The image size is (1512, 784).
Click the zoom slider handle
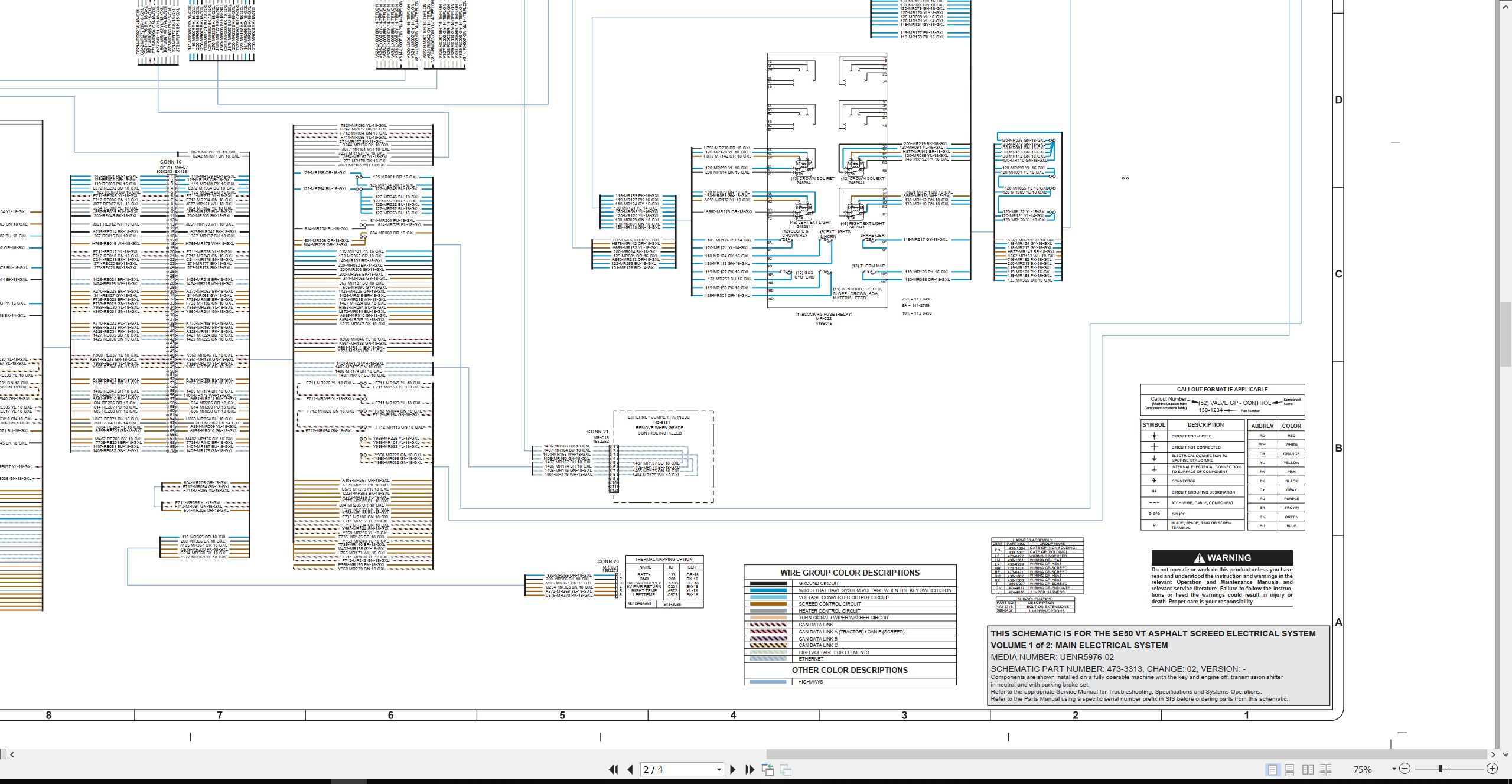[x=1441, y=769]
